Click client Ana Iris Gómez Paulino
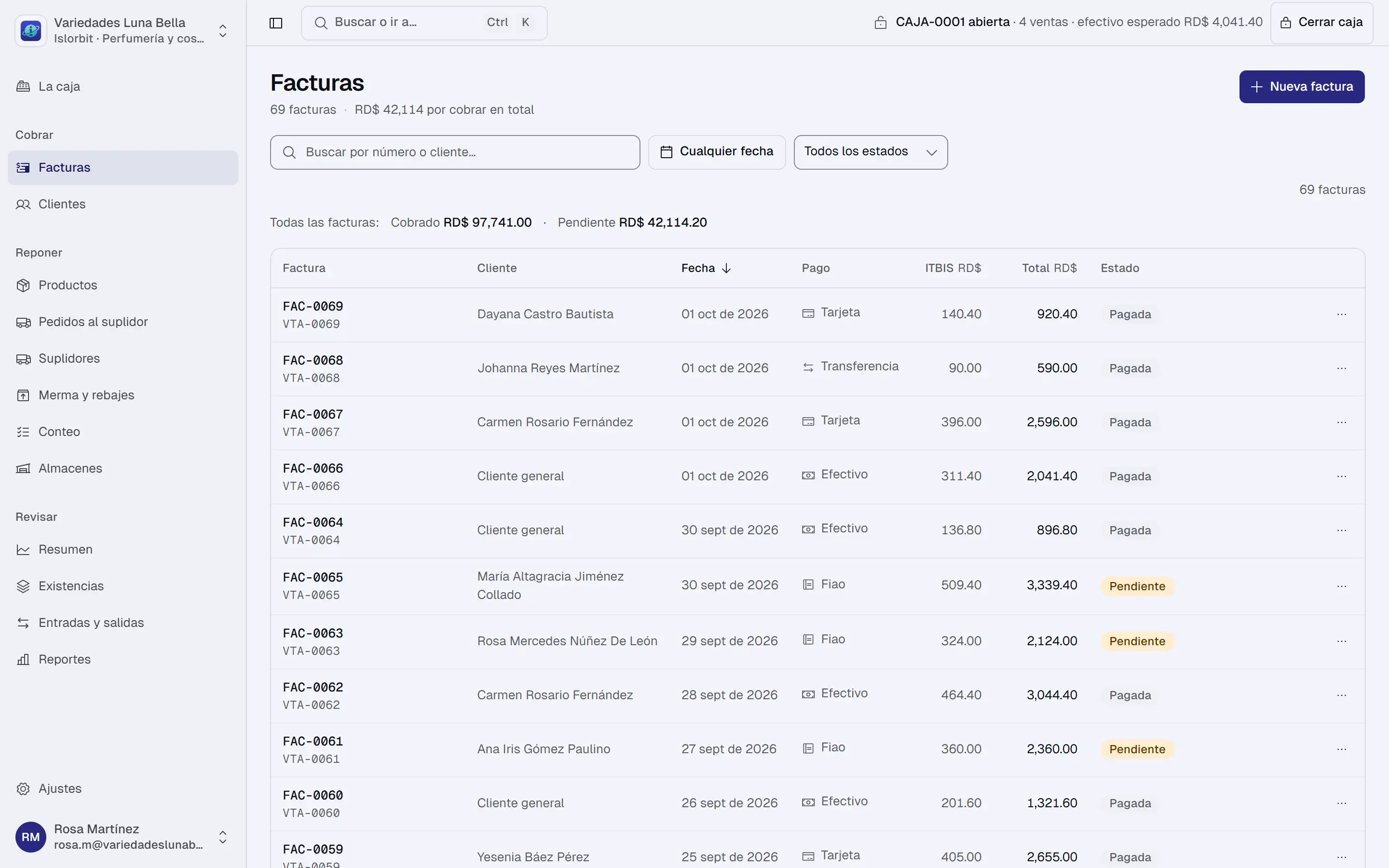1389x868 pixels. (544, 749)
